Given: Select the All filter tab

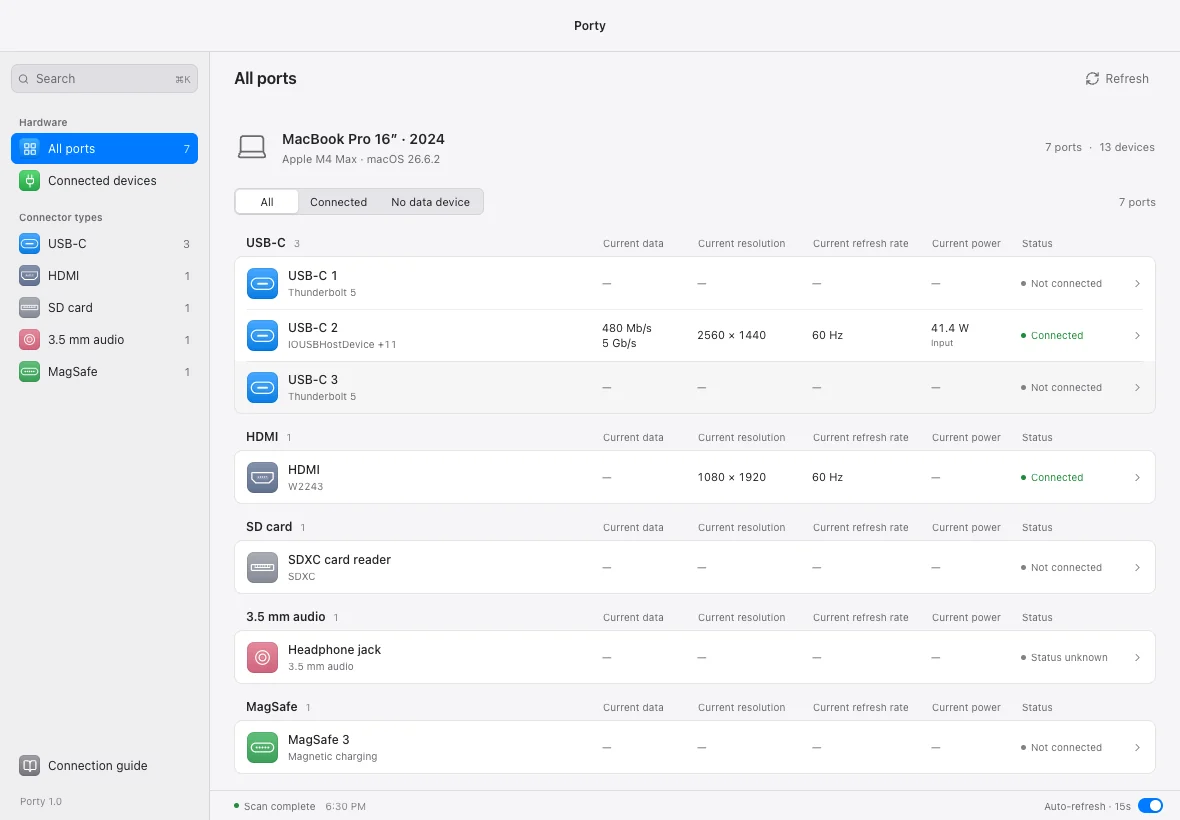Looking at the screenshot, I should 267,202.
